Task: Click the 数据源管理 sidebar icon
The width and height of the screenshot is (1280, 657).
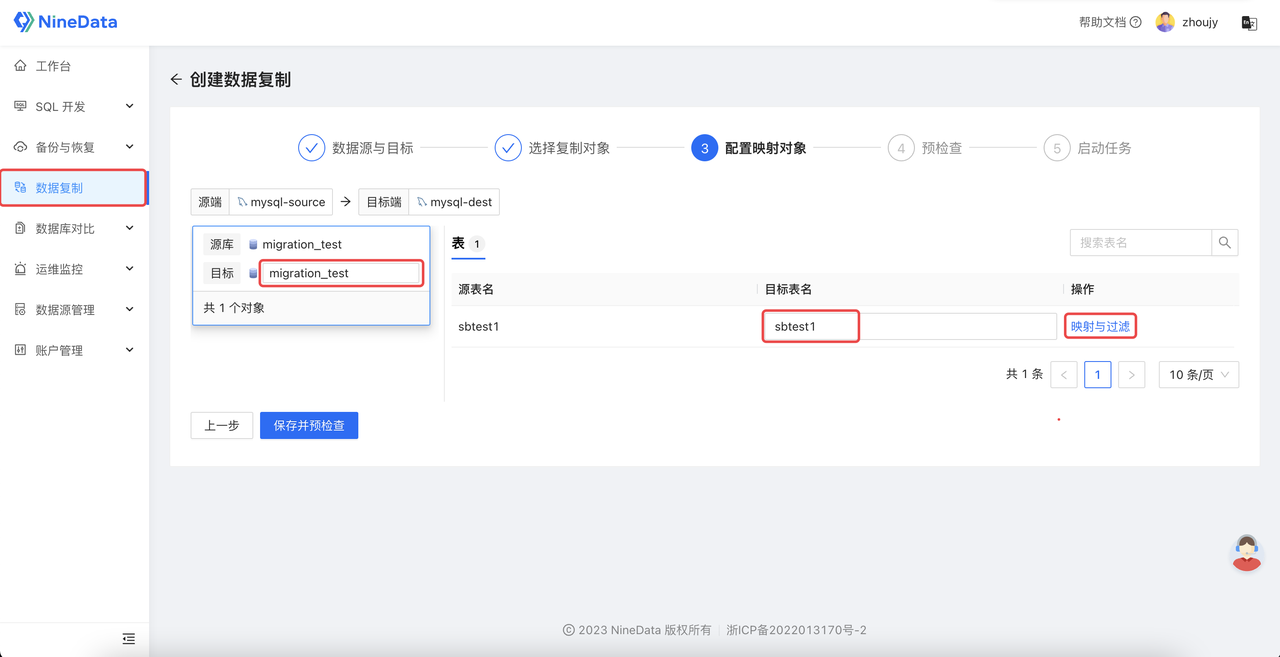Action: tap(20, 310)
